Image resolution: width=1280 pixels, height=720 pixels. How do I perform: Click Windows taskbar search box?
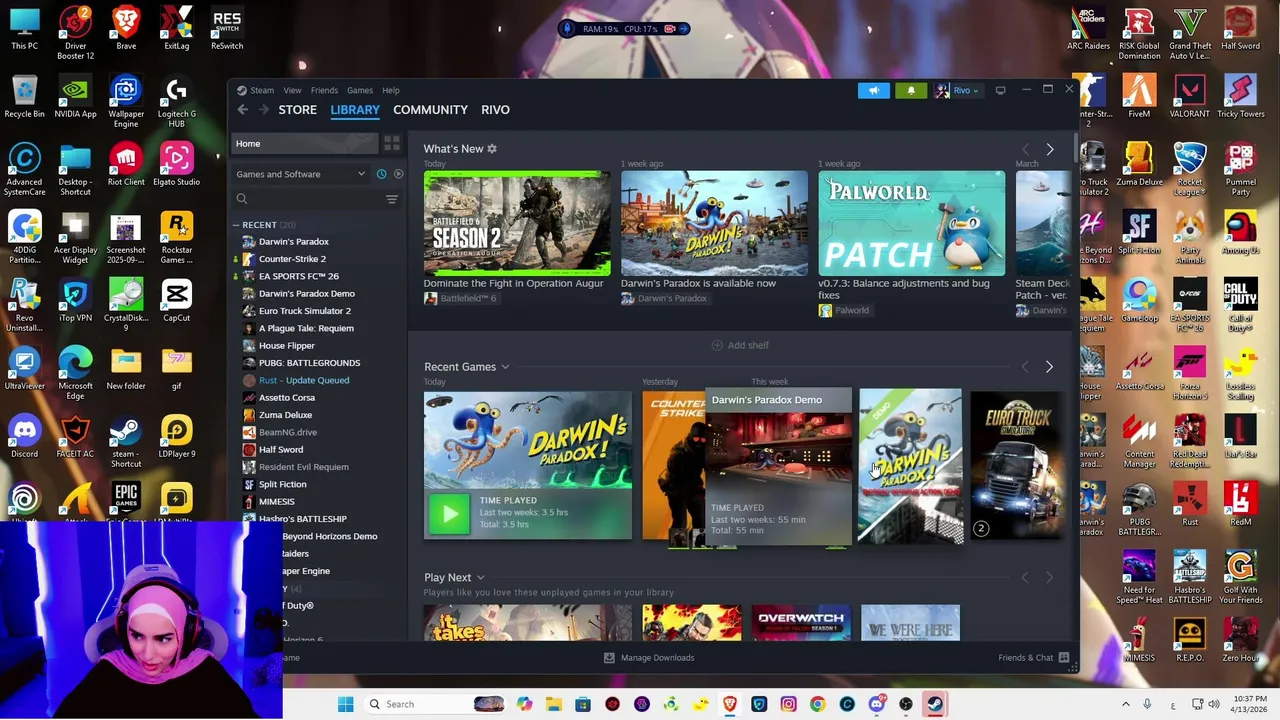432,704
